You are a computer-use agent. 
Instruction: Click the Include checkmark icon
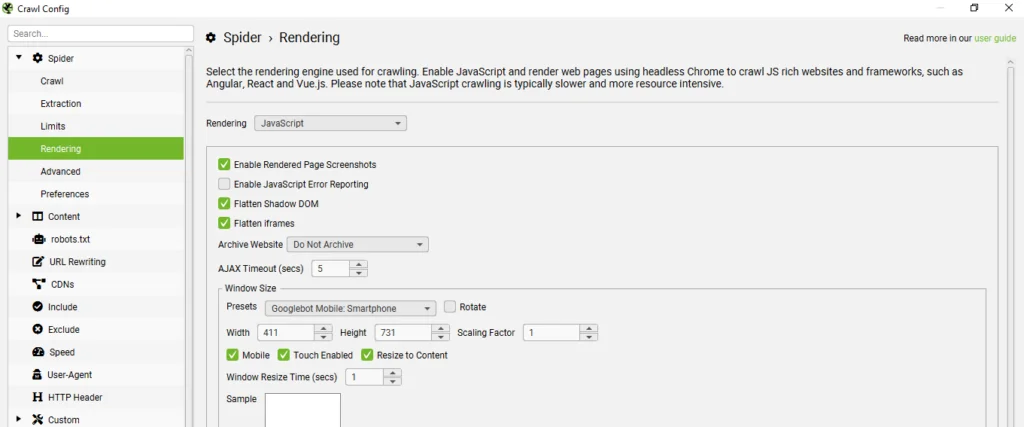[x=38, y=307]
